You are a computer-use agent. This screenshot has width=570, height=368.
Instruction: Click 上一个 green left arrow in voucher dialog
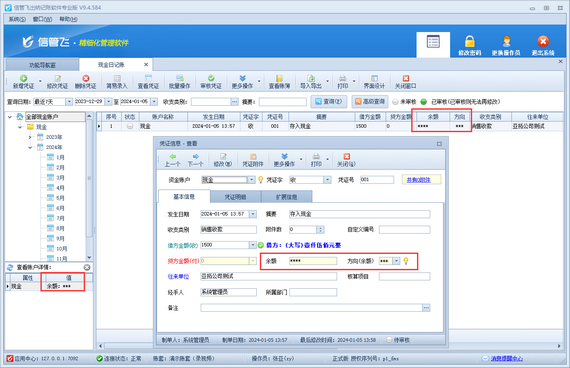pos(173,156)
